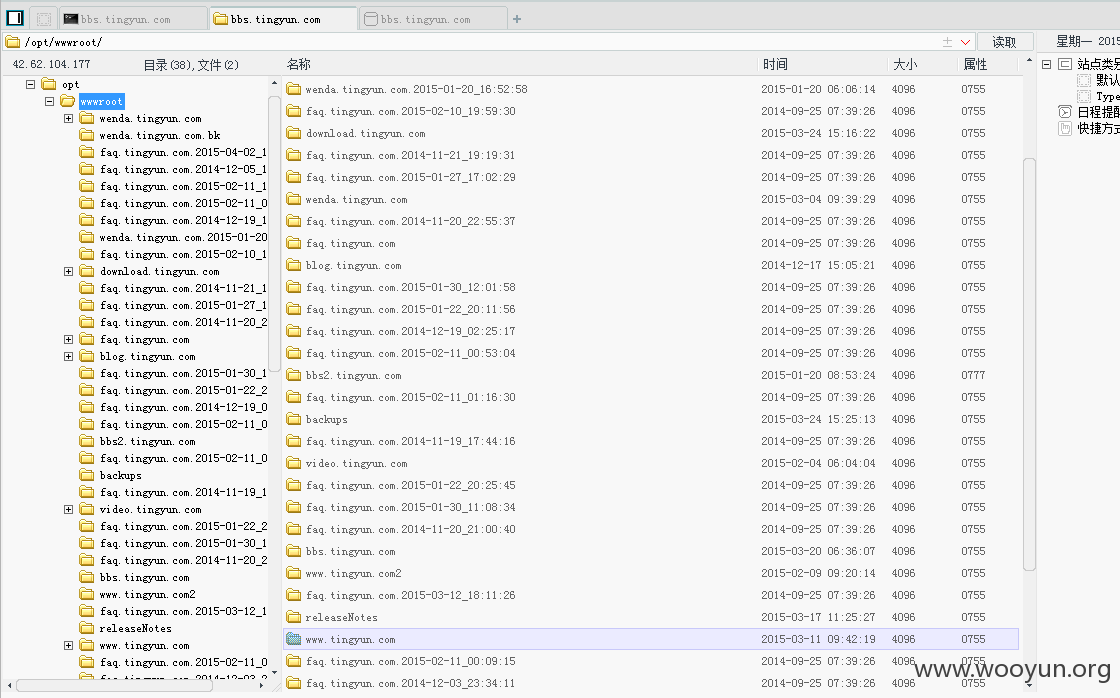The width and height of the screenshot is (1120, 698).
Task: Sort by 大小 column header
Action: (905, 64)
